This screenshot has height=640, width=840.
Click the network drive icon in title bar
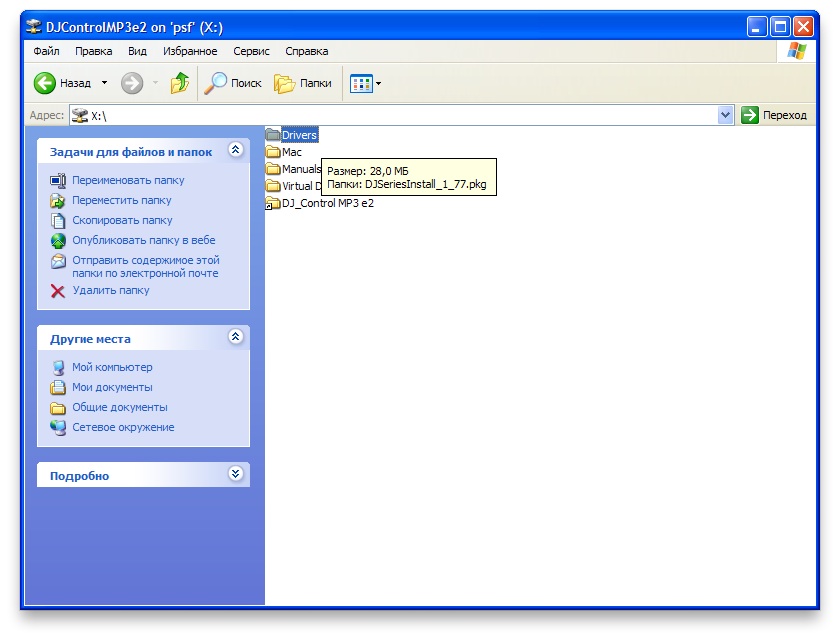click(34, 26)
